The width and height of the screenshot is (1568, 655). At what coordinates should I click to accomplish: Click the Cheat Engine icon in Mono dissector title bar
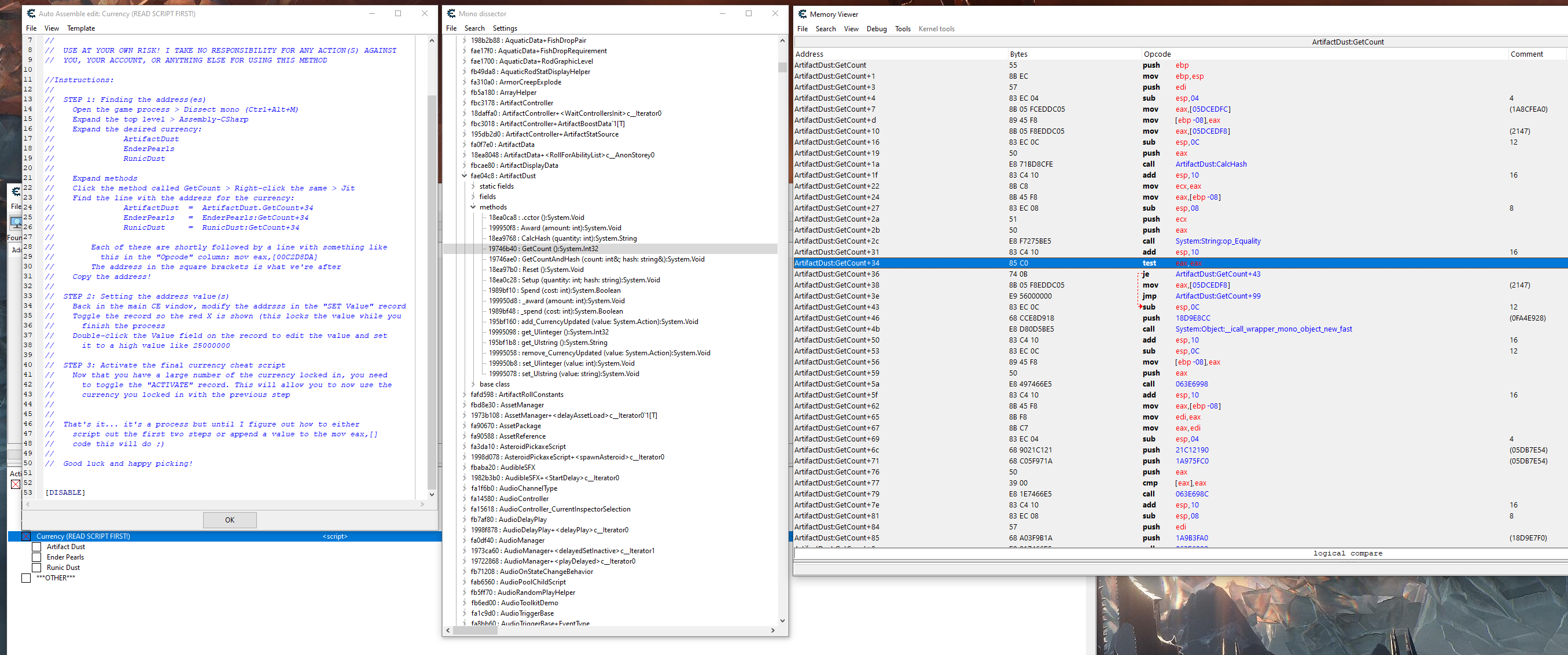451,13
